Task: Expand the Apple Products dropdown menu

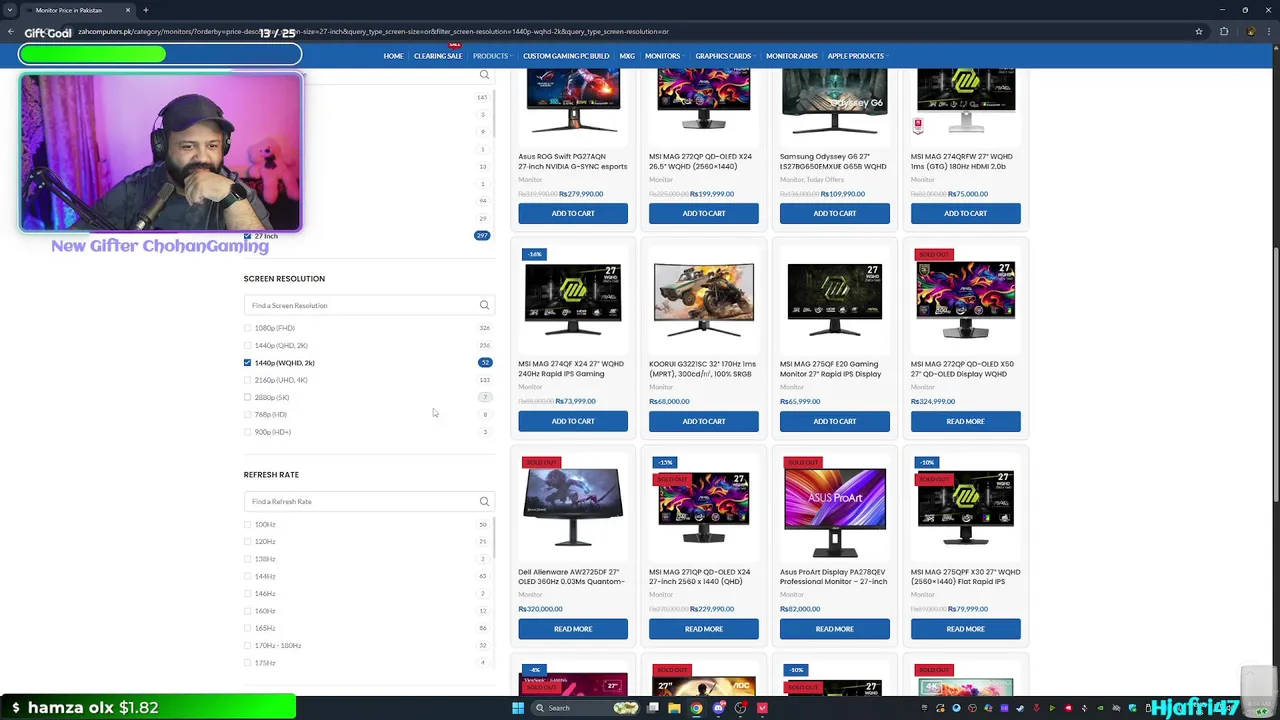Action: pyautogui.click(x=857, y=56)
